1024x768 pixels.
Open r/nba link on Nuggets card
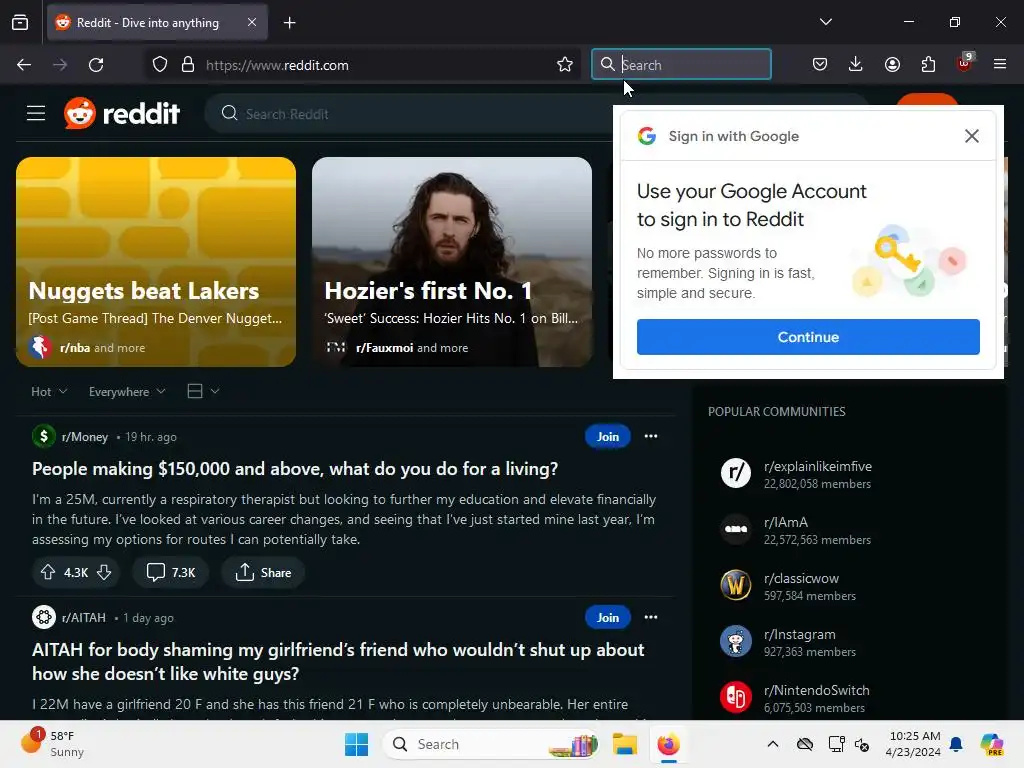[x=75, y=348]
